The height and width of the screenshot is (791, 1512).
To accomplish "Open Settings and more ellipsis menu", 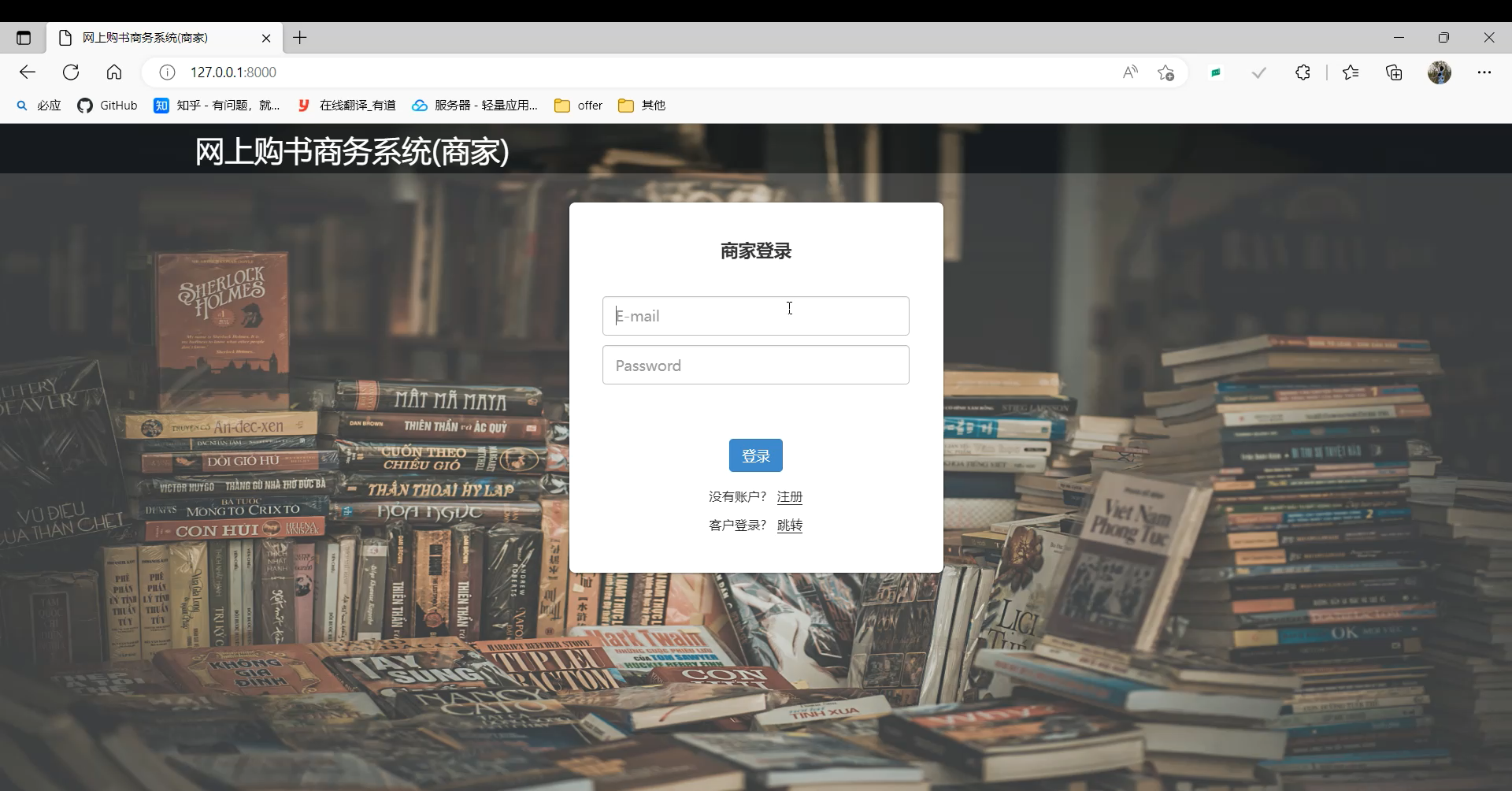I will [x=1484, y=72].
